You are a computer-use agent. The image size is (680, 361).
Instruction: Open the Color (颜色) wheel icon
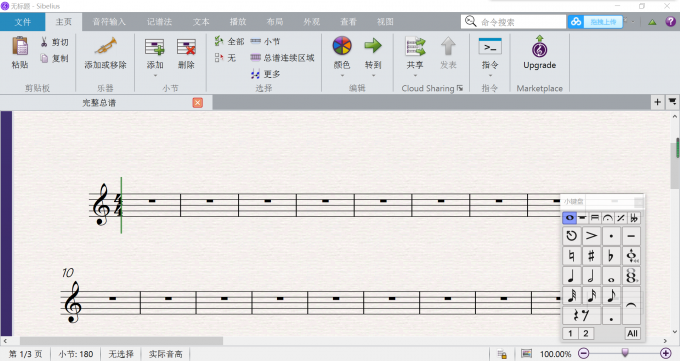point(342,46)
